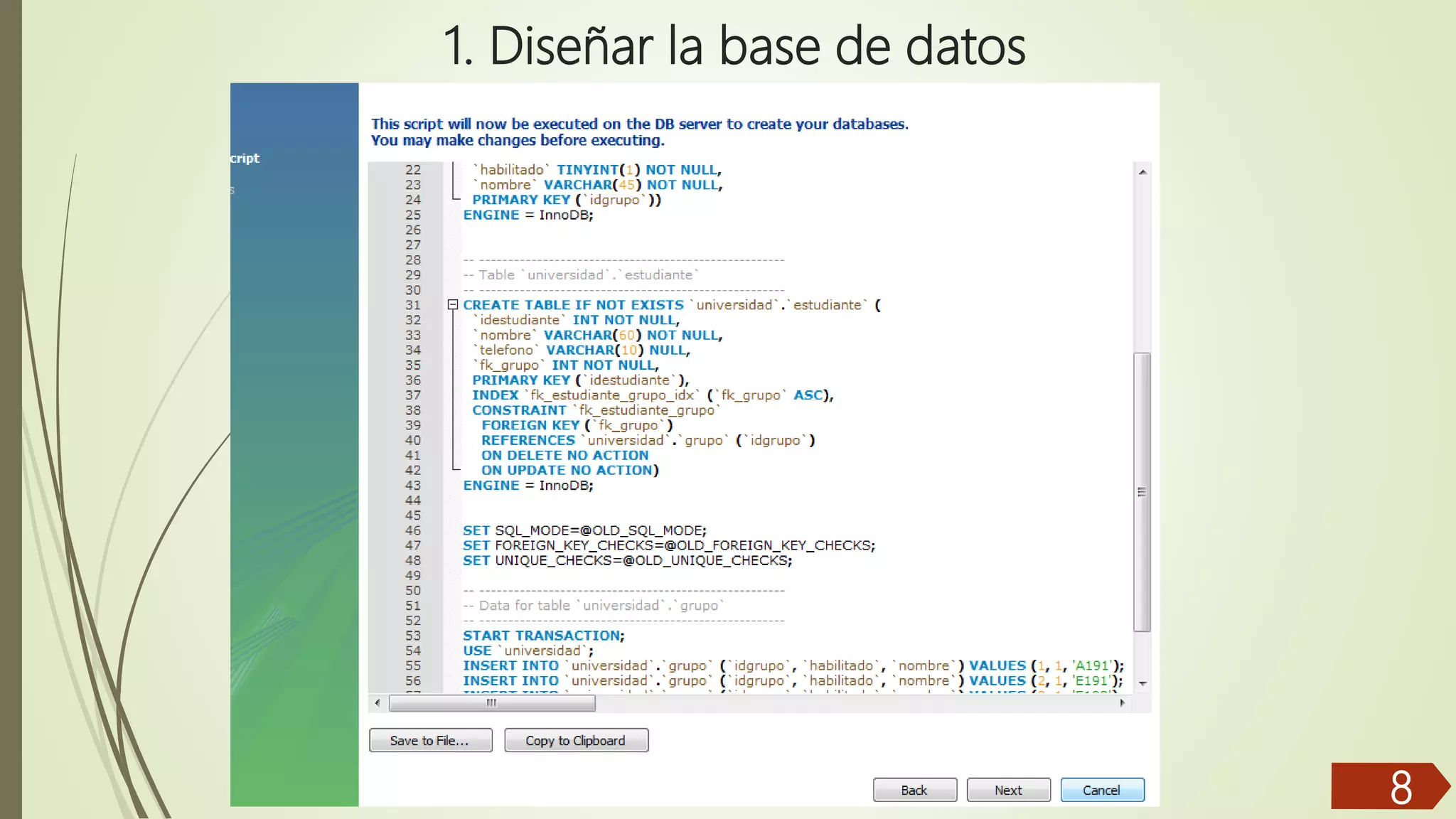Select the partially visible script step in sidebar

pyautogui.click(x=245, y=159)
